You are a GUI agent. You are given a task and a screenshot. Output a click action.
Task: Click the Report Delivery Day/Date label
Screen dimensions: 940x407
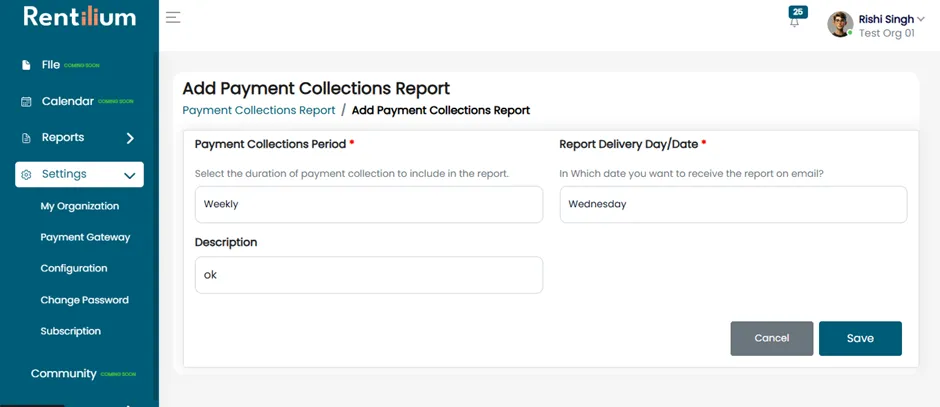click(629, 144)
